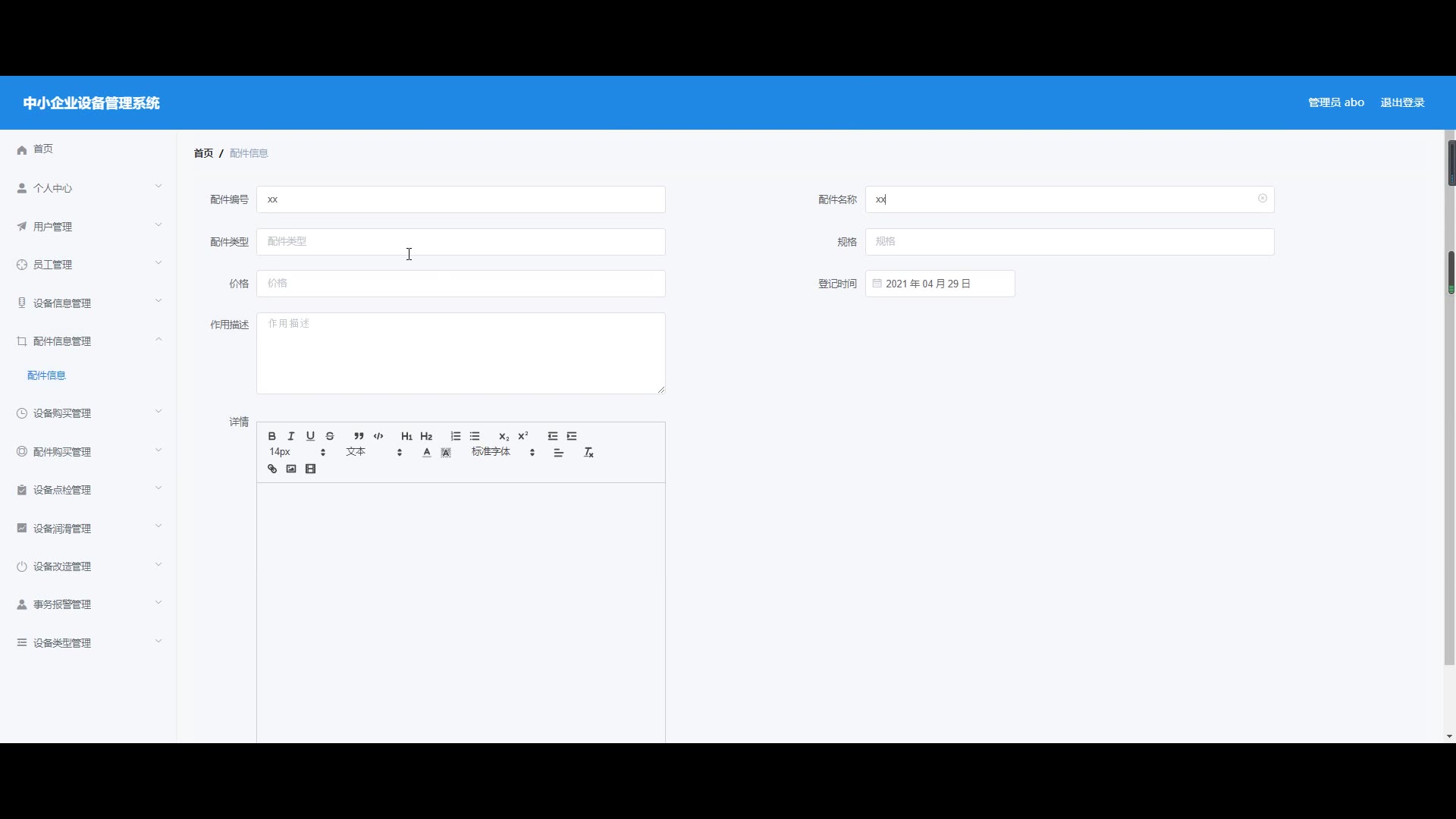Click 退出登录 to log out

pos(1402,102)
